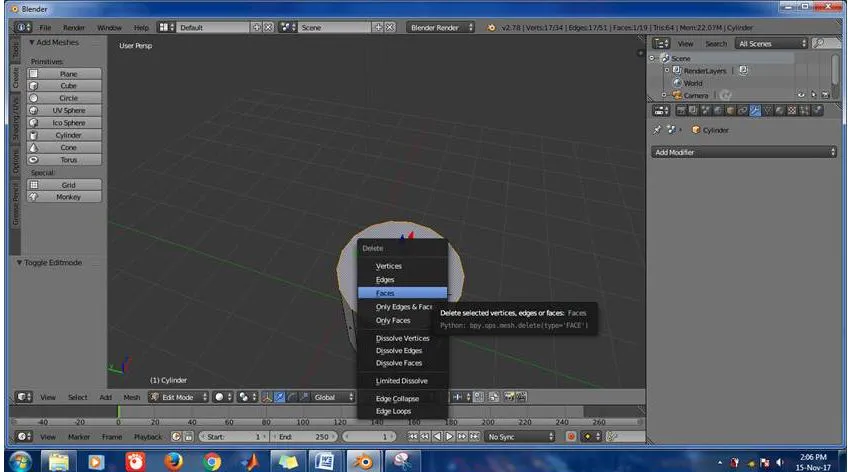
Task: Open the properties editor type icon
Action: (660, 111)
